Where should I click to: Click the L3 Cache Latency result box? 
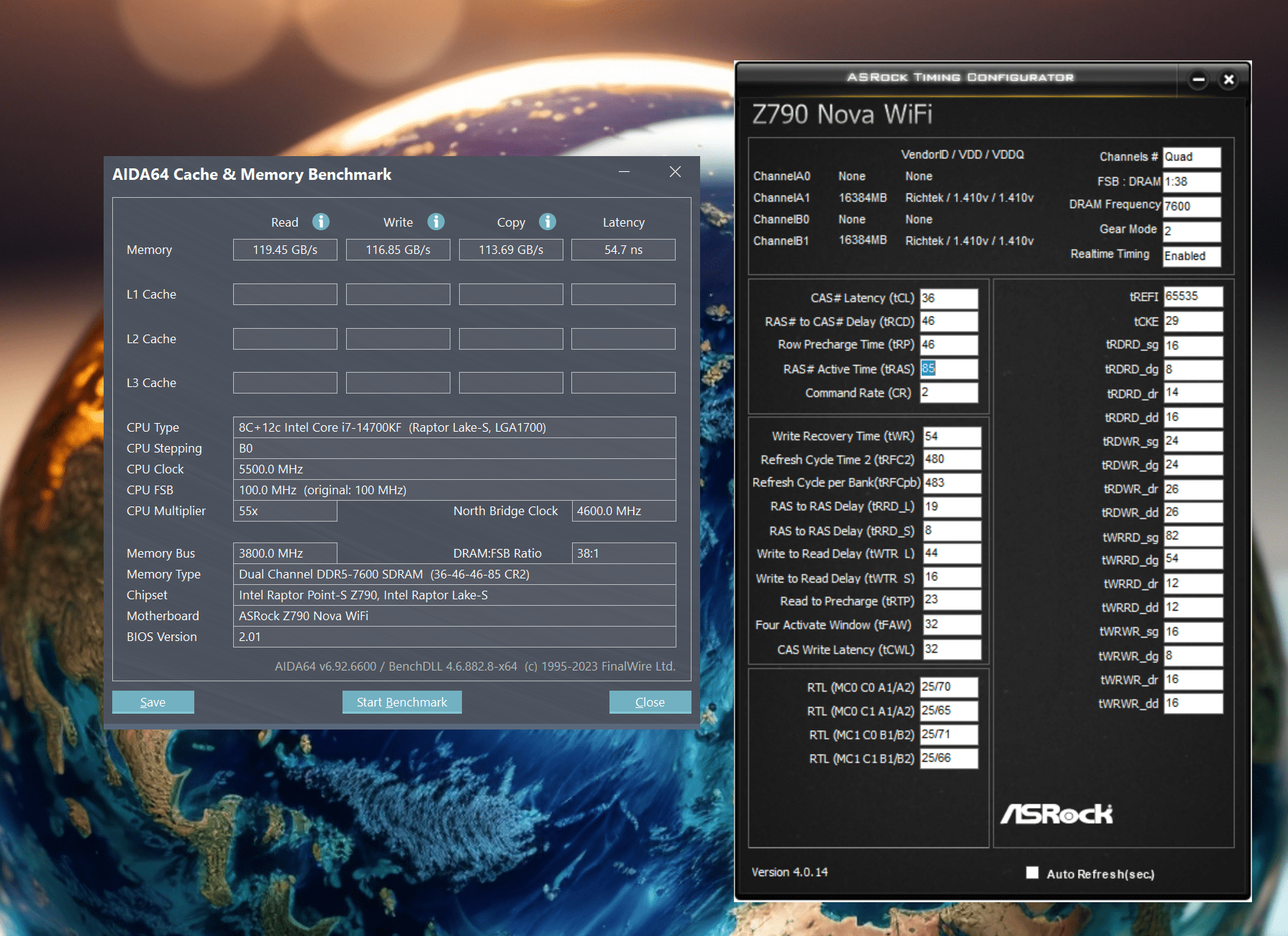623,383
